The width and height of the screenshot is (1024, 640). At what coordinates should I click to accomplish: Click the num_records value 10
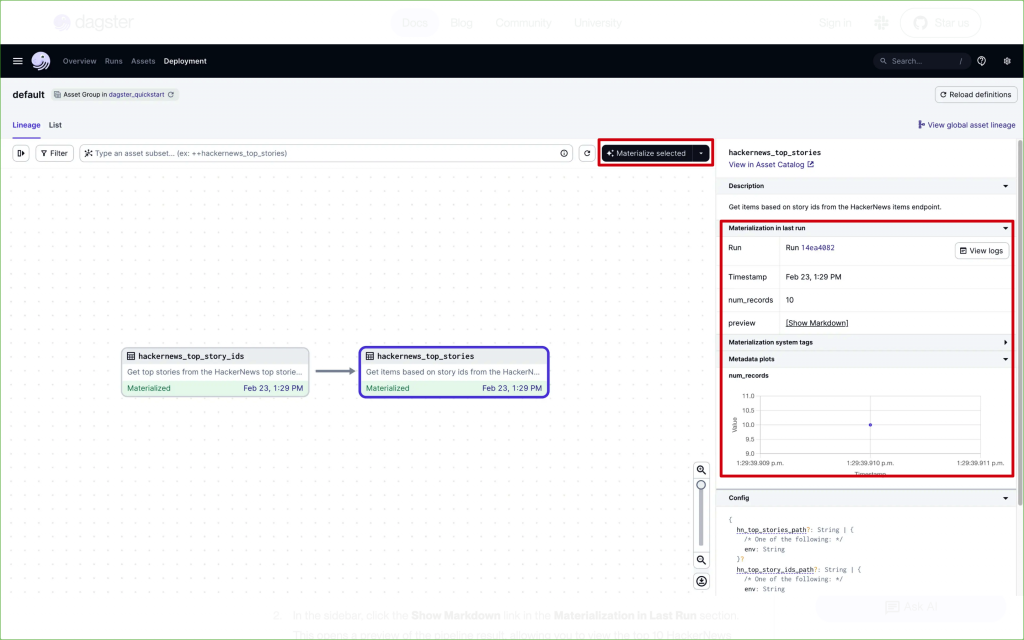(x=790, y=300)
